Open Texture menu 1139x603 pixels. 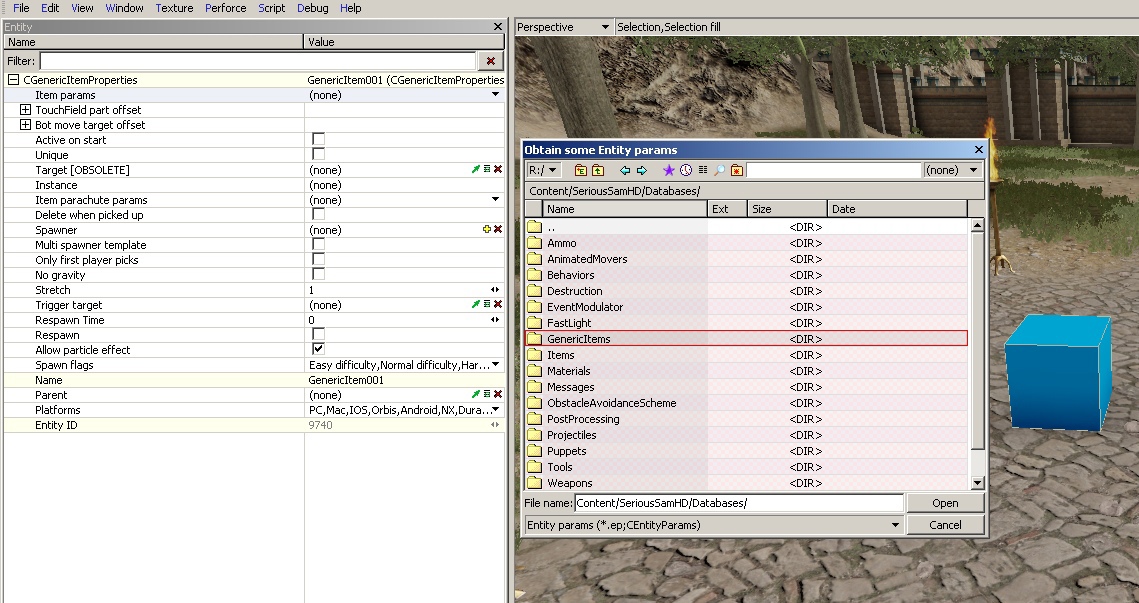click(x=174, y=8)
